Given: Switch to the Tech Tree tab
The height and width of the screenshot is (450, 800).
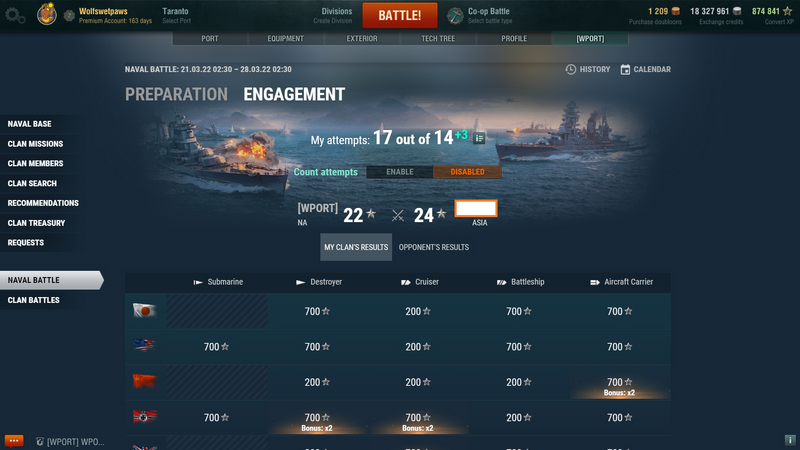Looking at the screenshot, I should coord(438,38).
